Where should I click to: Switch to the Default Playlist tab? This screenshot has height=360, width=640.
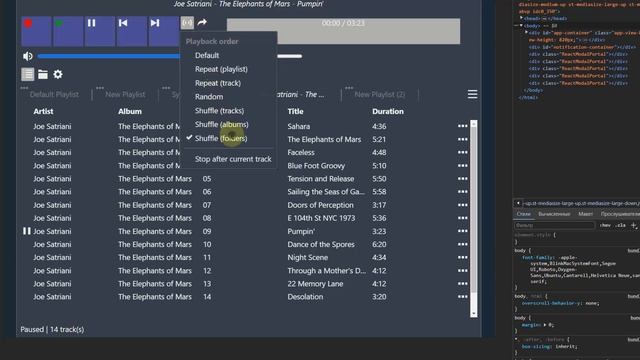(54, 94)
